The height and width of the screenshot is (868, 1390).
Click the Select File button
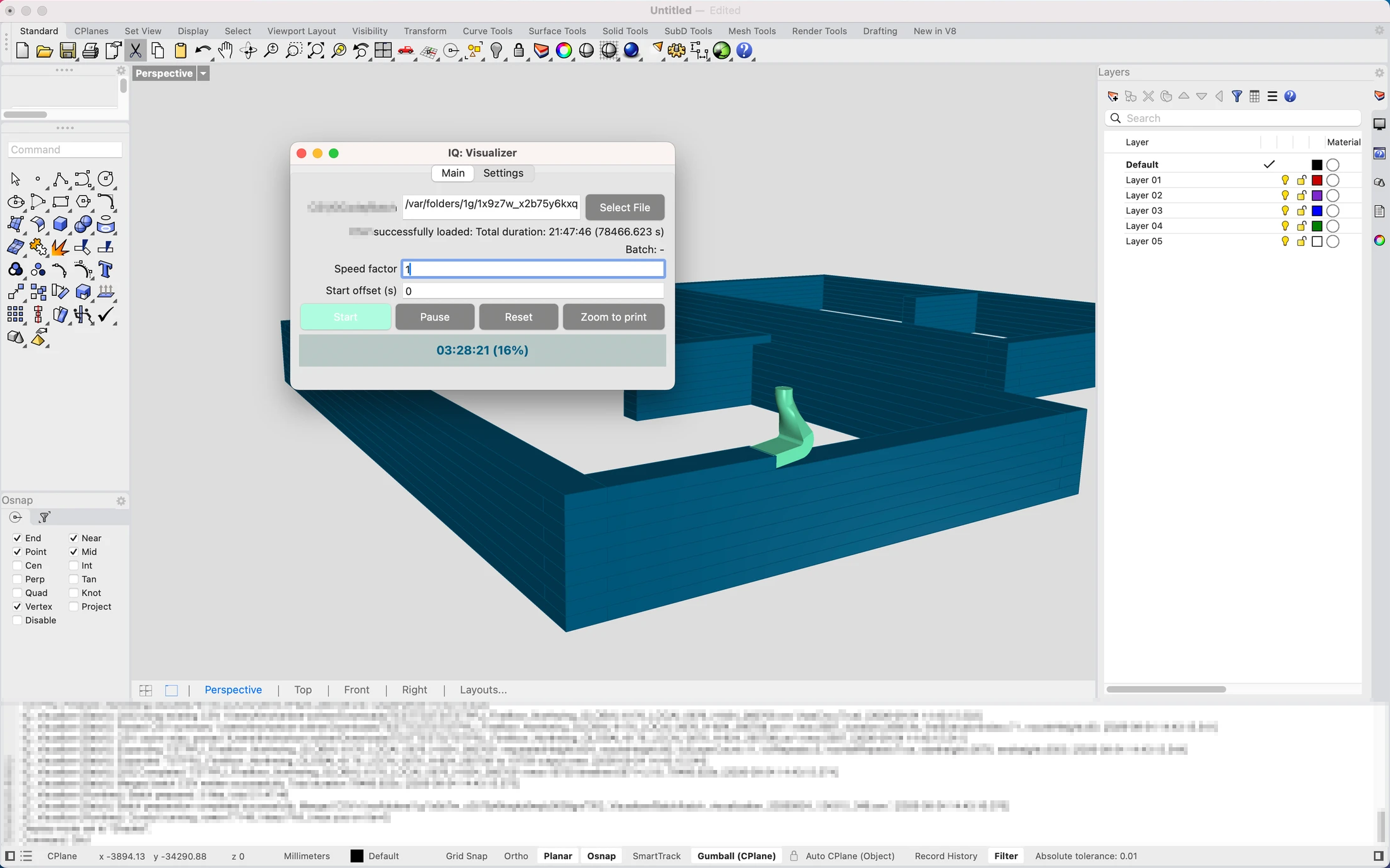point(625,207)
